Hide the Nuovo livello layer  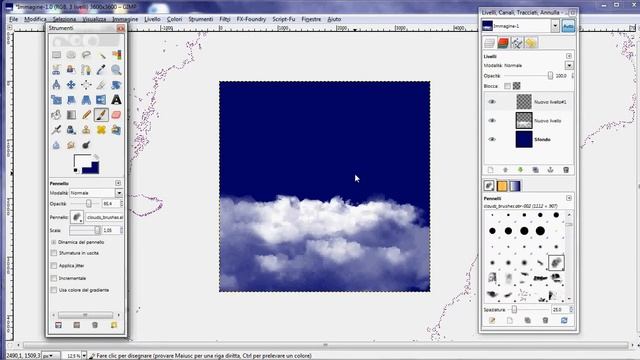[x=492, y=120]
